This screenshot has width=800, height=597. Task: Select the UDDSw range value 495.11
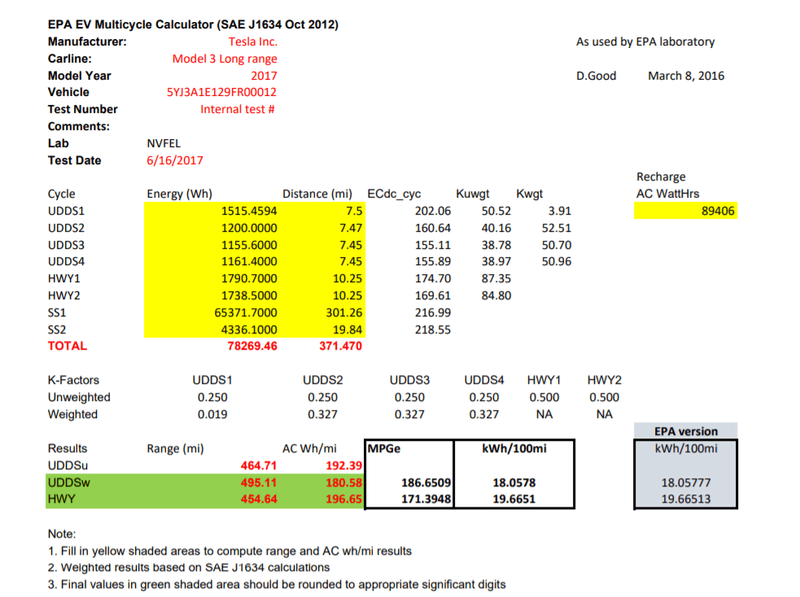[x=259, y=483]
